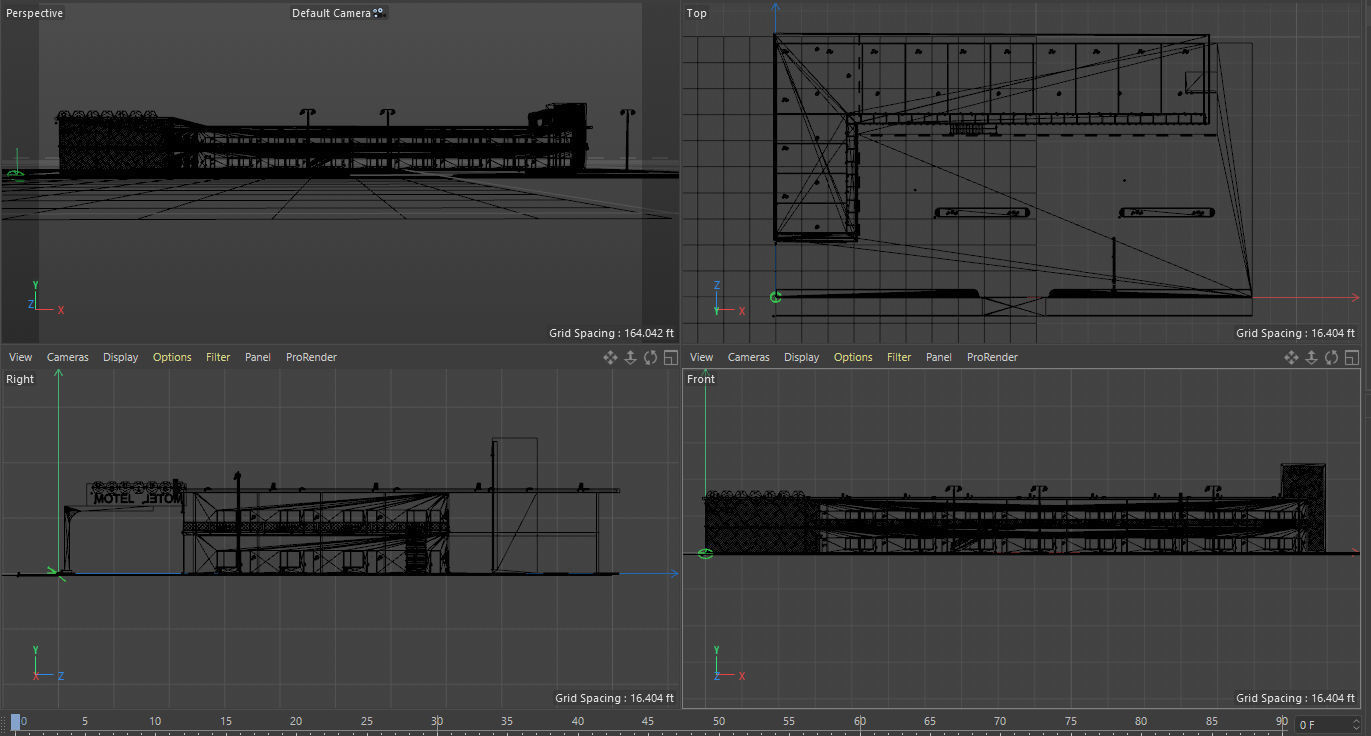Jump to frame 25 on the timeline
1371x736 pixels.
(x=367, y=722)
